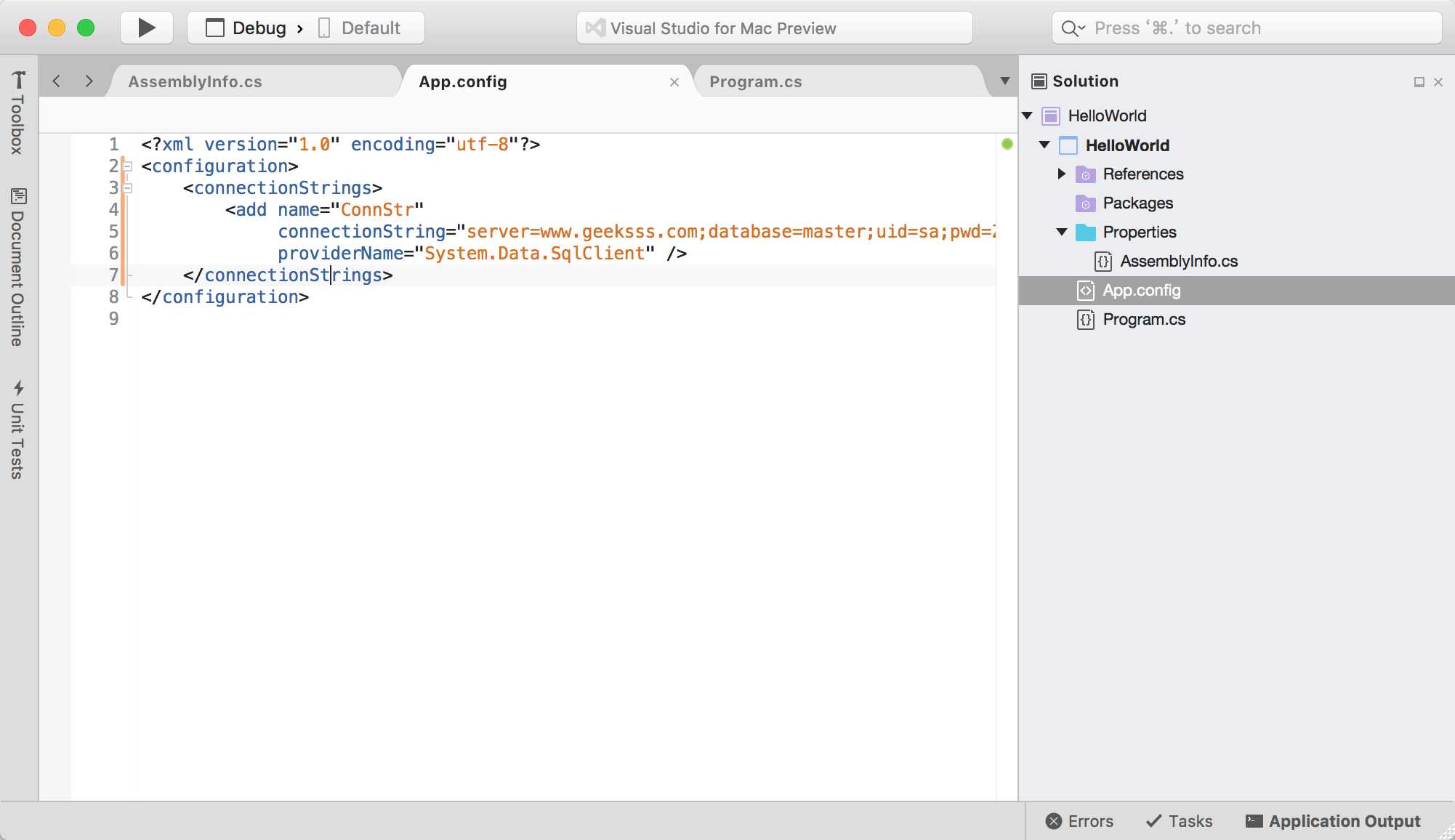This screenshot has height=840, width=1455.
Task: Click the Unit Tests panel icon
Action: tap(18, 430)
